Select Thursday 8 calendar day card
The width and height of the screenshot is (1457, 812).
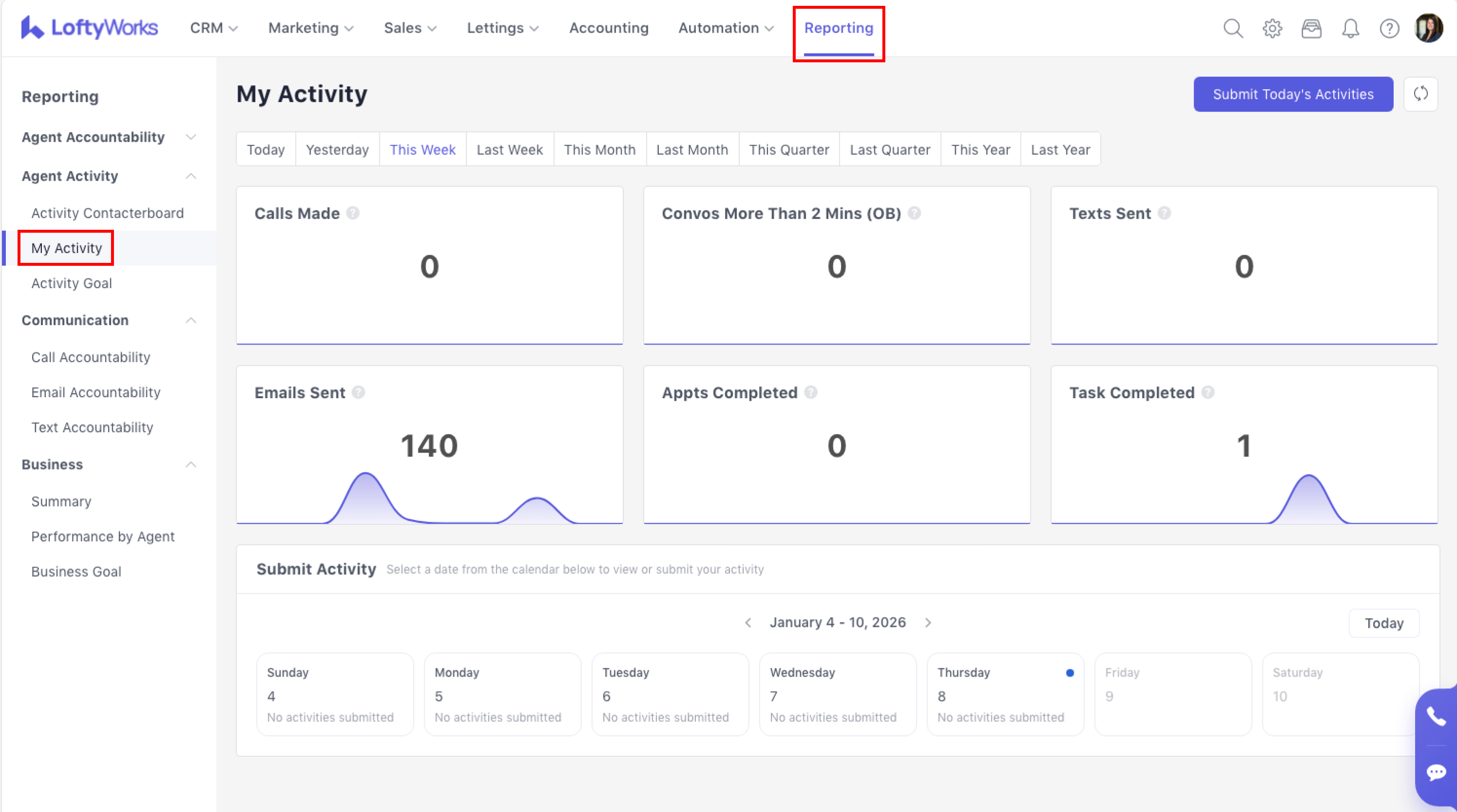tap(1005, 694)
